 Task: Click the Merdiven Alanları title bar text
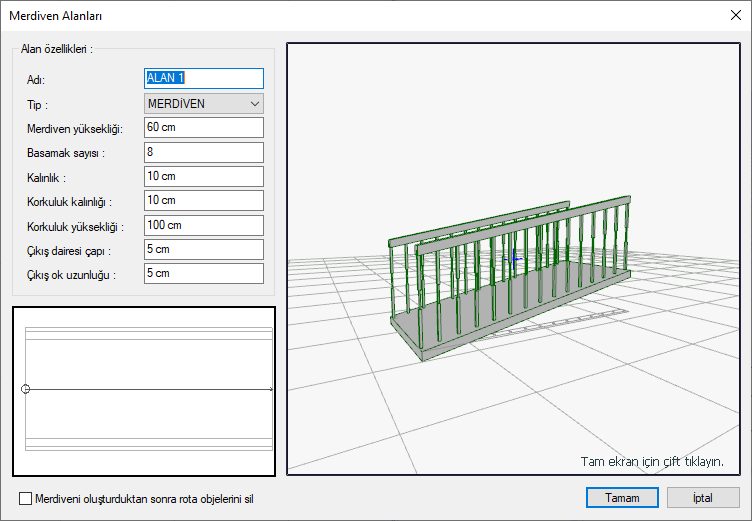pyautogui.click(x=55, y=15)
